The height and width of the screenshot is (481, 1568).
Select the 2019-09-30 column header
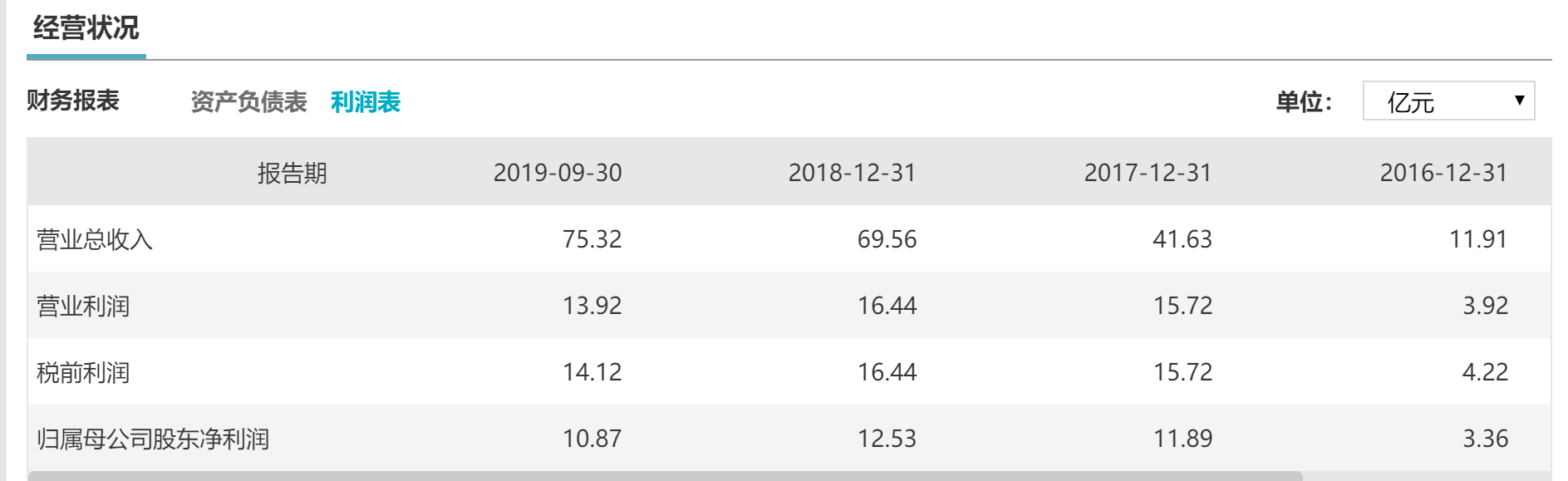pos(558,173)
